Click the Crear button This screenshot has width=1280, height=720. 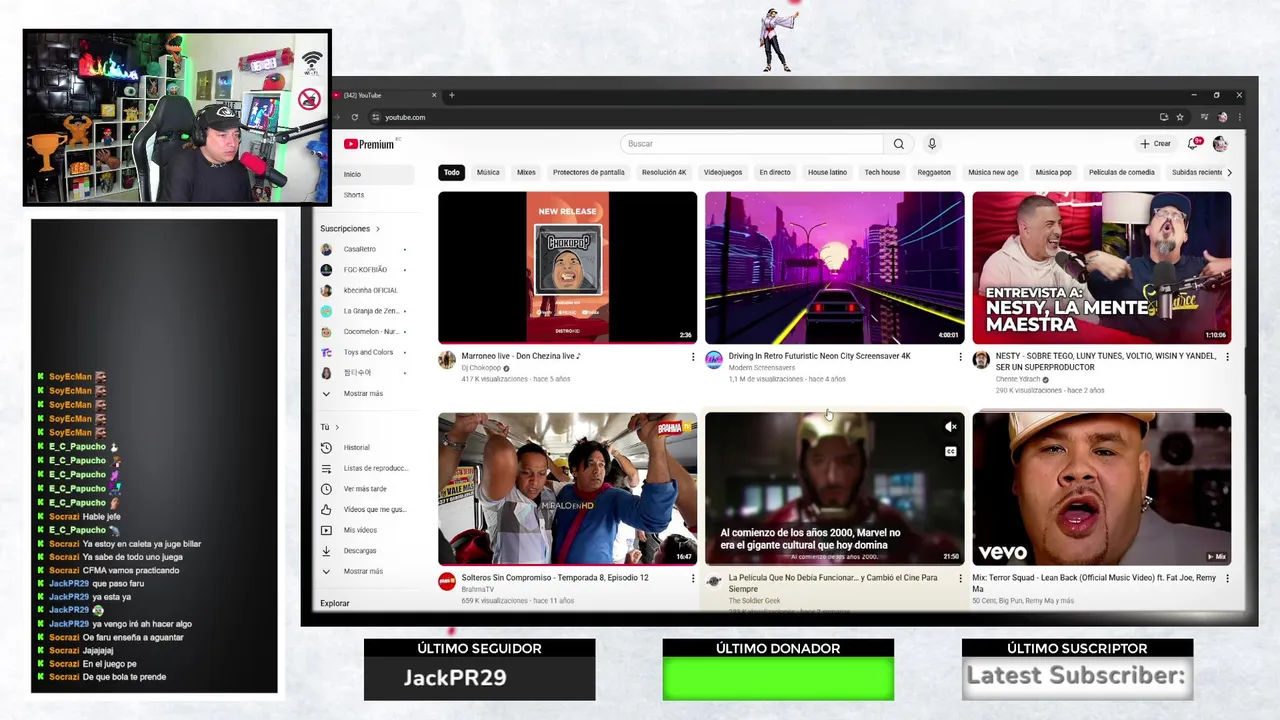click(1155, 144)
